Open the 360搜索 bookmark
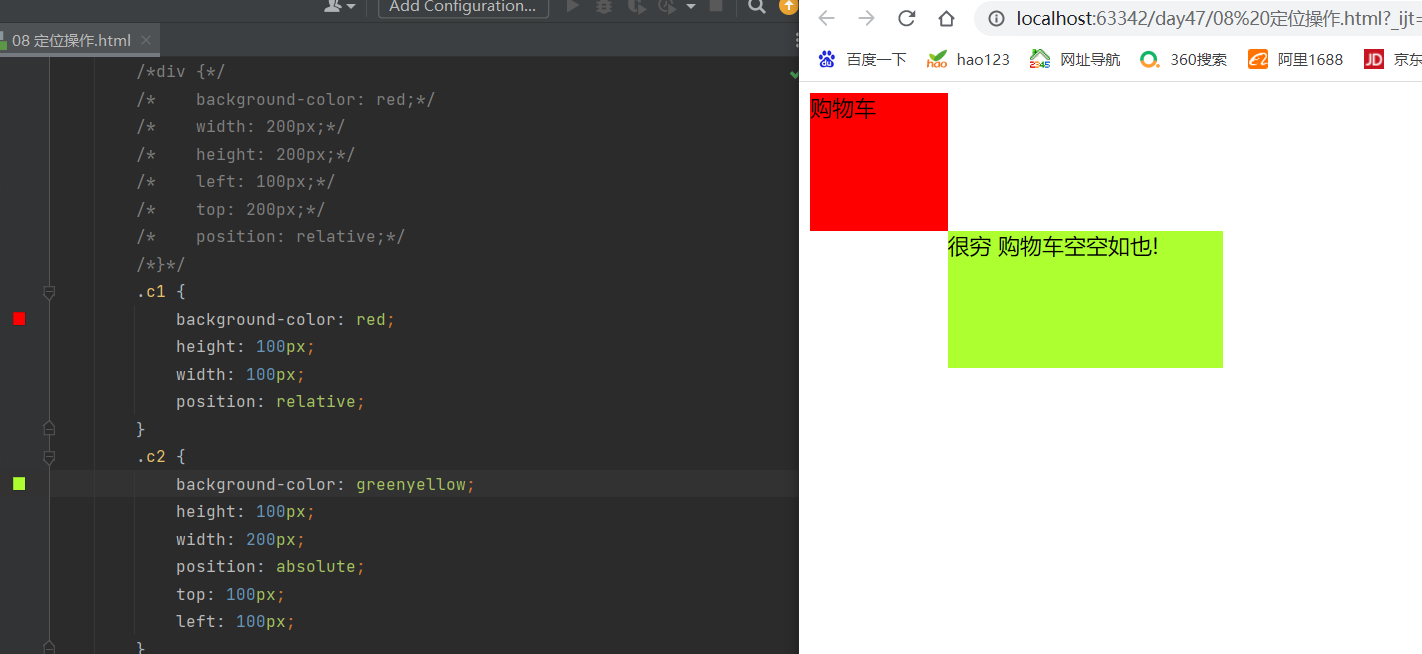Screen dimensions: 1422x654 coord(1183,59)
